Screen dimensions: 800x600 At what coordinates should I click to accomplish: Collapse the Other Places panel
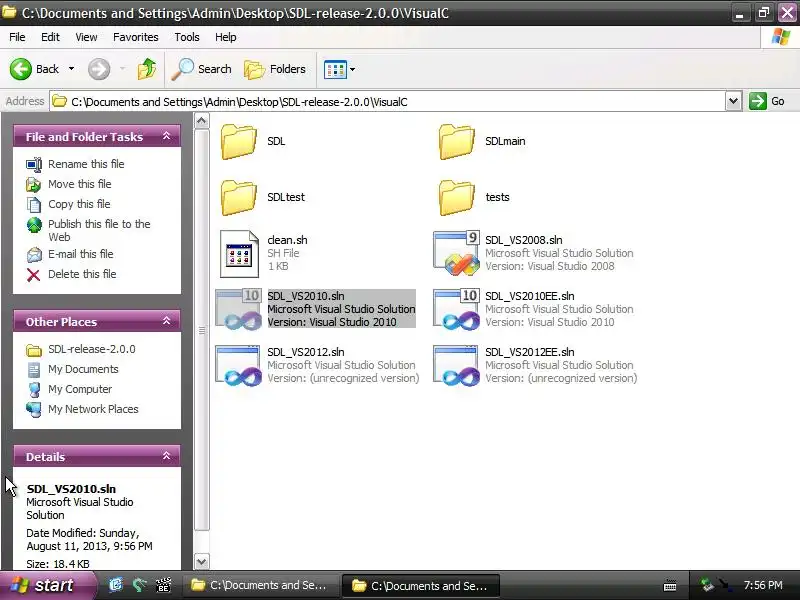pyautogui.click(x=166, y=321)
